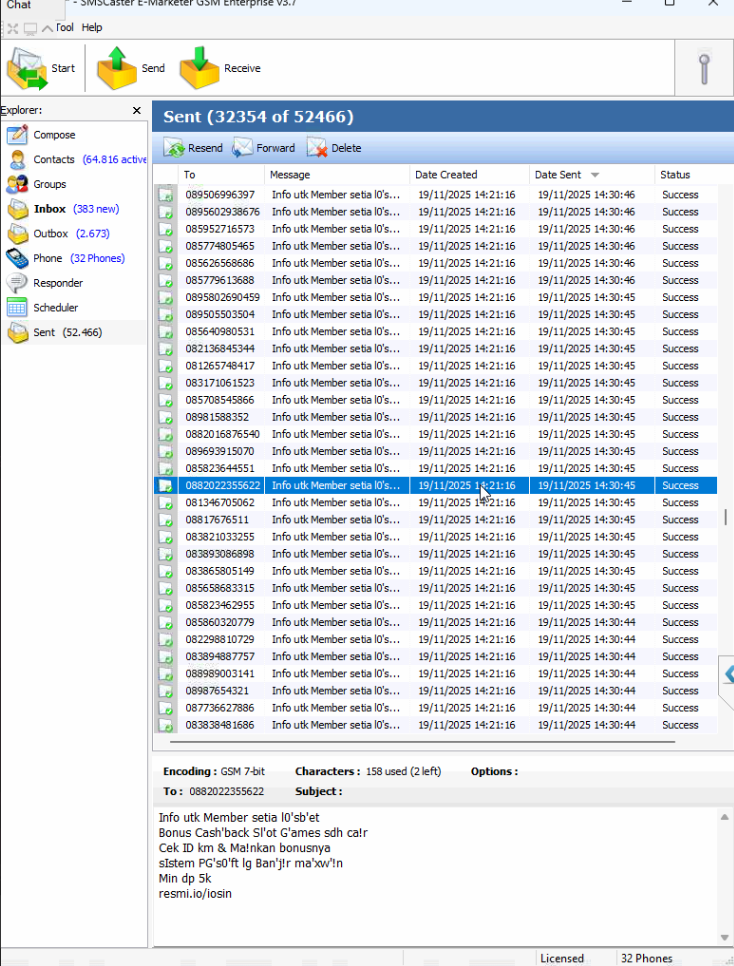Open Phone list icon
The image size is (734, 966).
point(17,258)
